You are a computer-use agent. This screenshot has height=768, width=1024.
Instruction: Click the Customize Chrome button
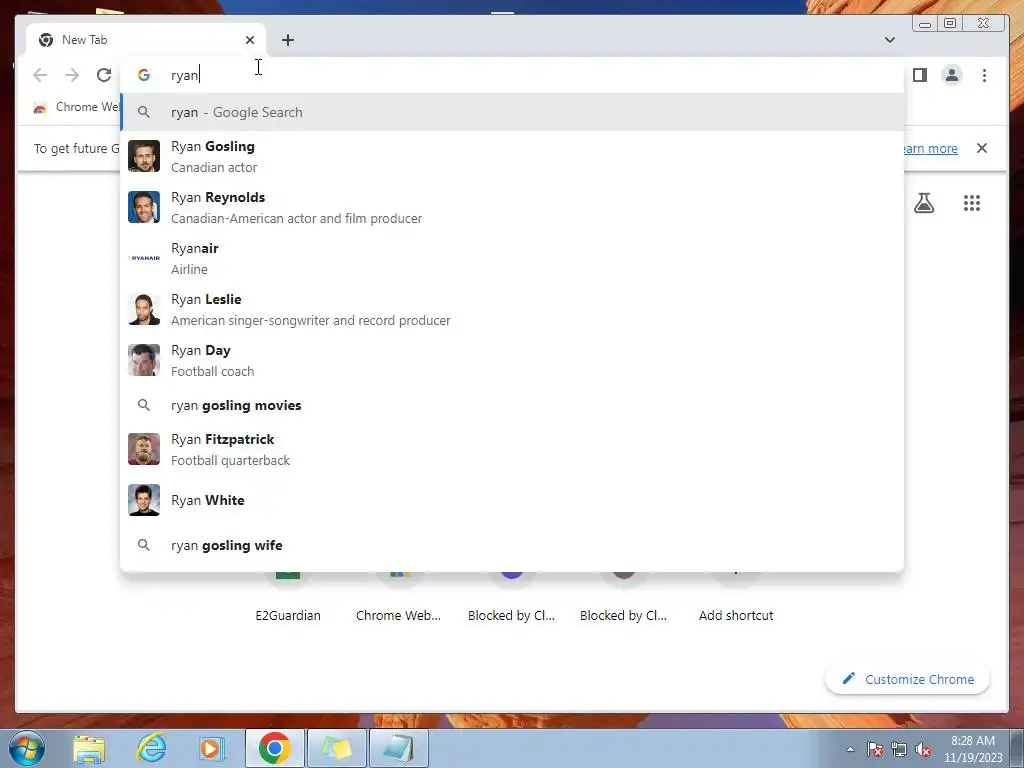[908, 679]
